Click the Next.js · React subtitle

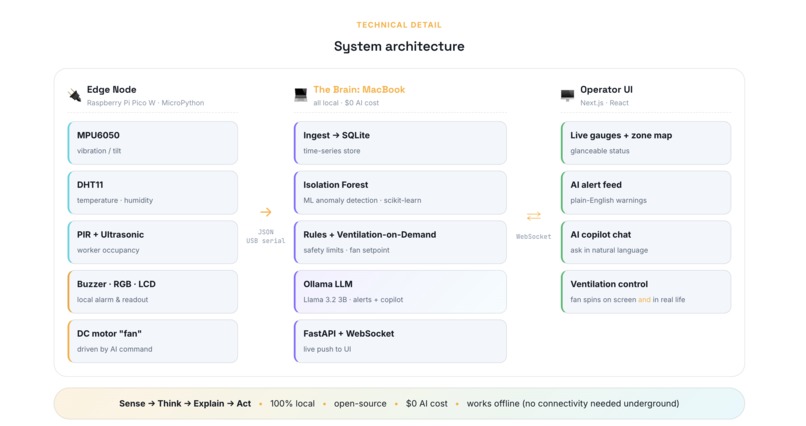click(x=604, y=103)
